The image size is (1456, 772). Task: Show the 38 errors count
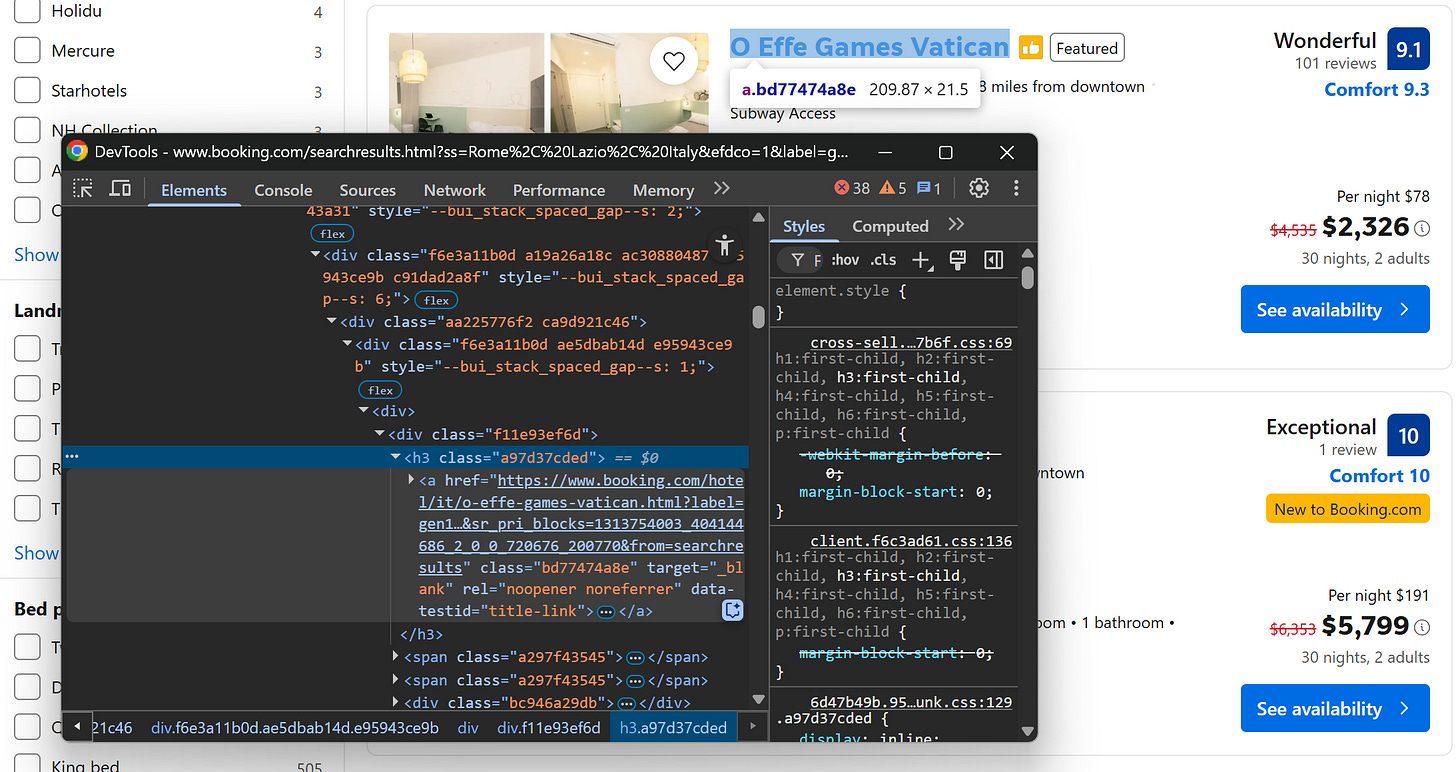pos(852,188)
